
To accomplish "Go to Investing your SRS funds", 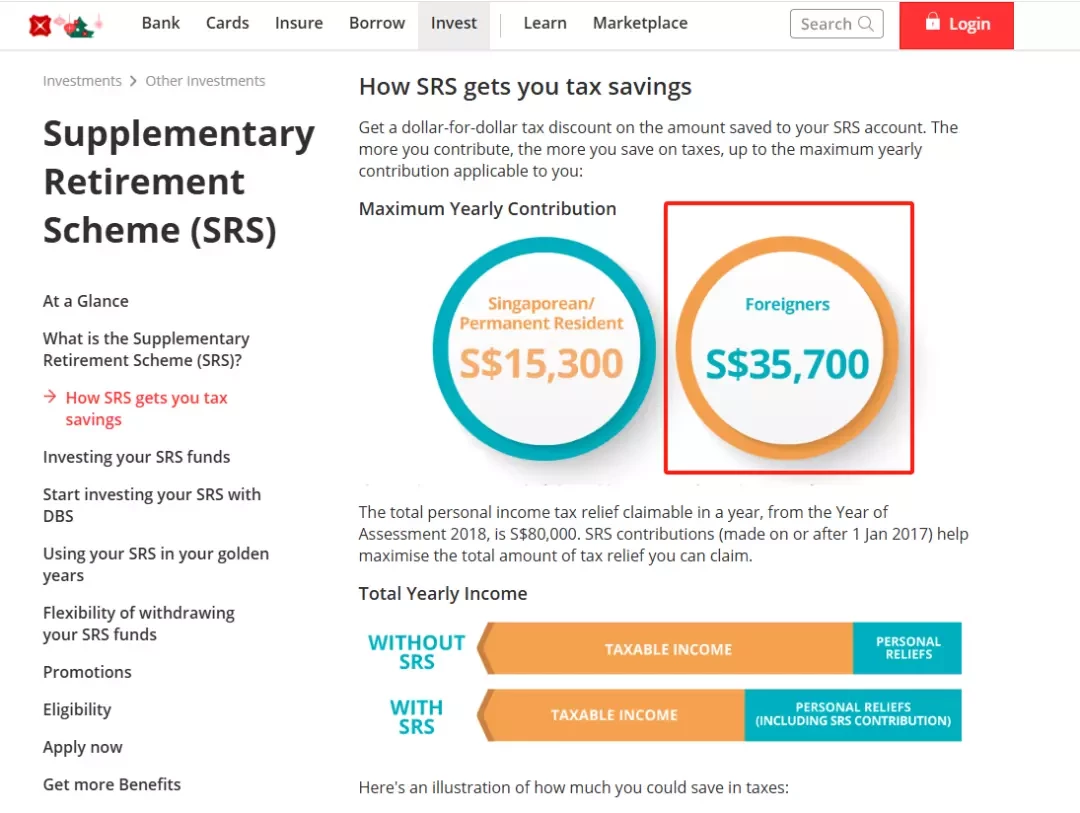I will click(136, 457).
